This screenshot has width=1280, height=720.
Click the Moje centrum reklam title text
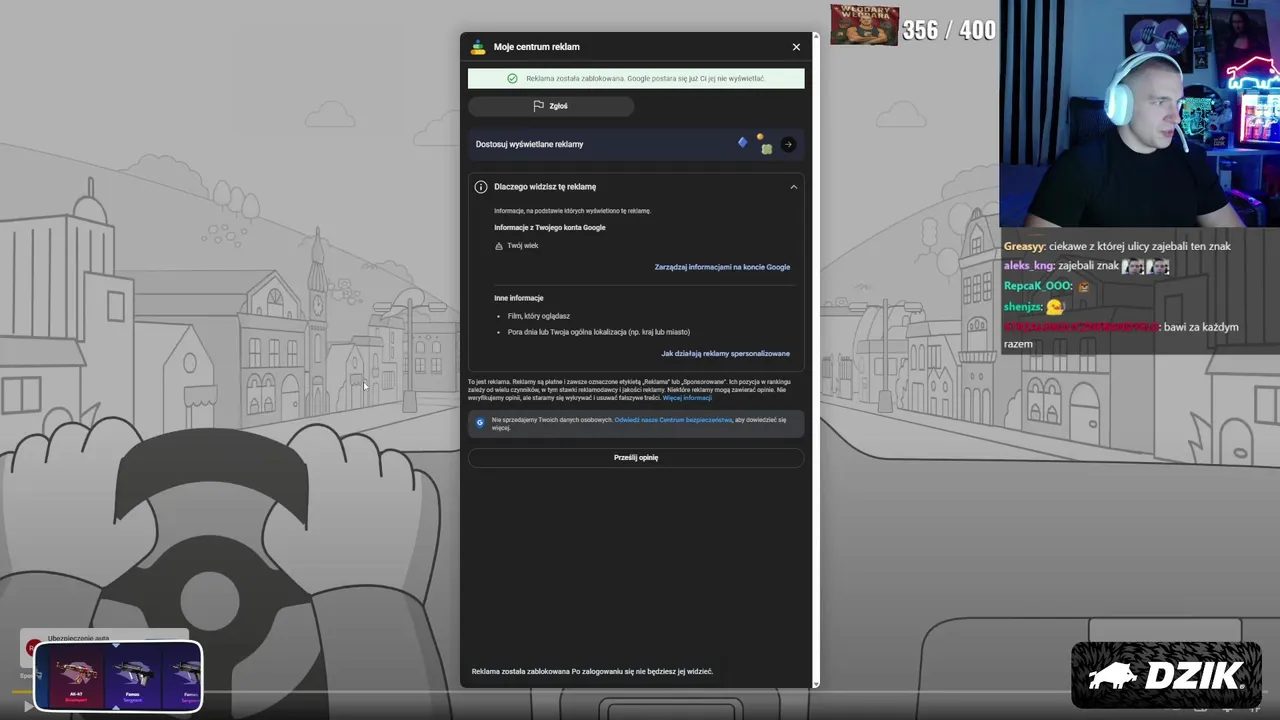point(537,47)
